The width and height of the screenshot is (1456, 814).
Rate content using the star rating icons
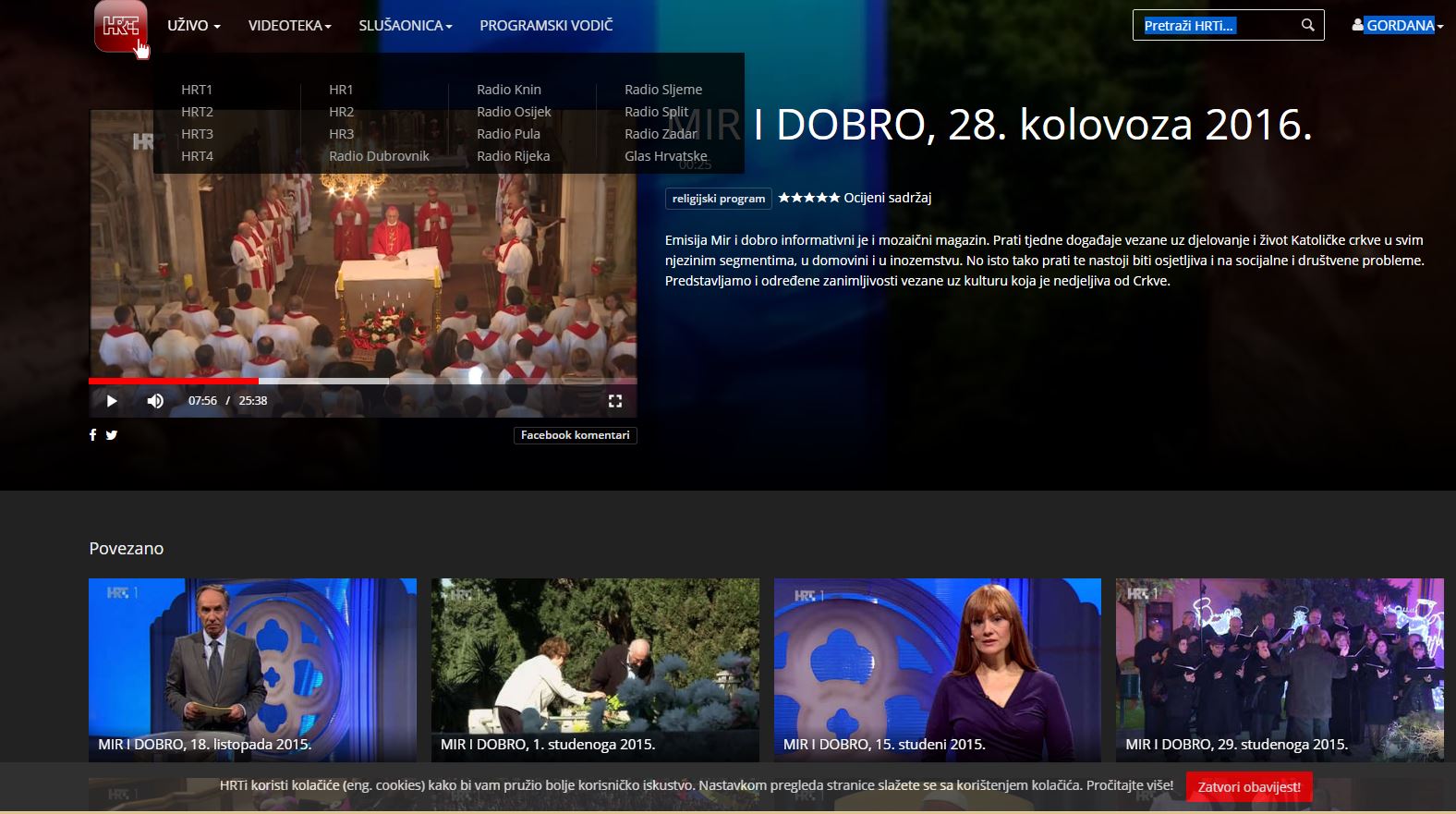click(x=809, y=198)
